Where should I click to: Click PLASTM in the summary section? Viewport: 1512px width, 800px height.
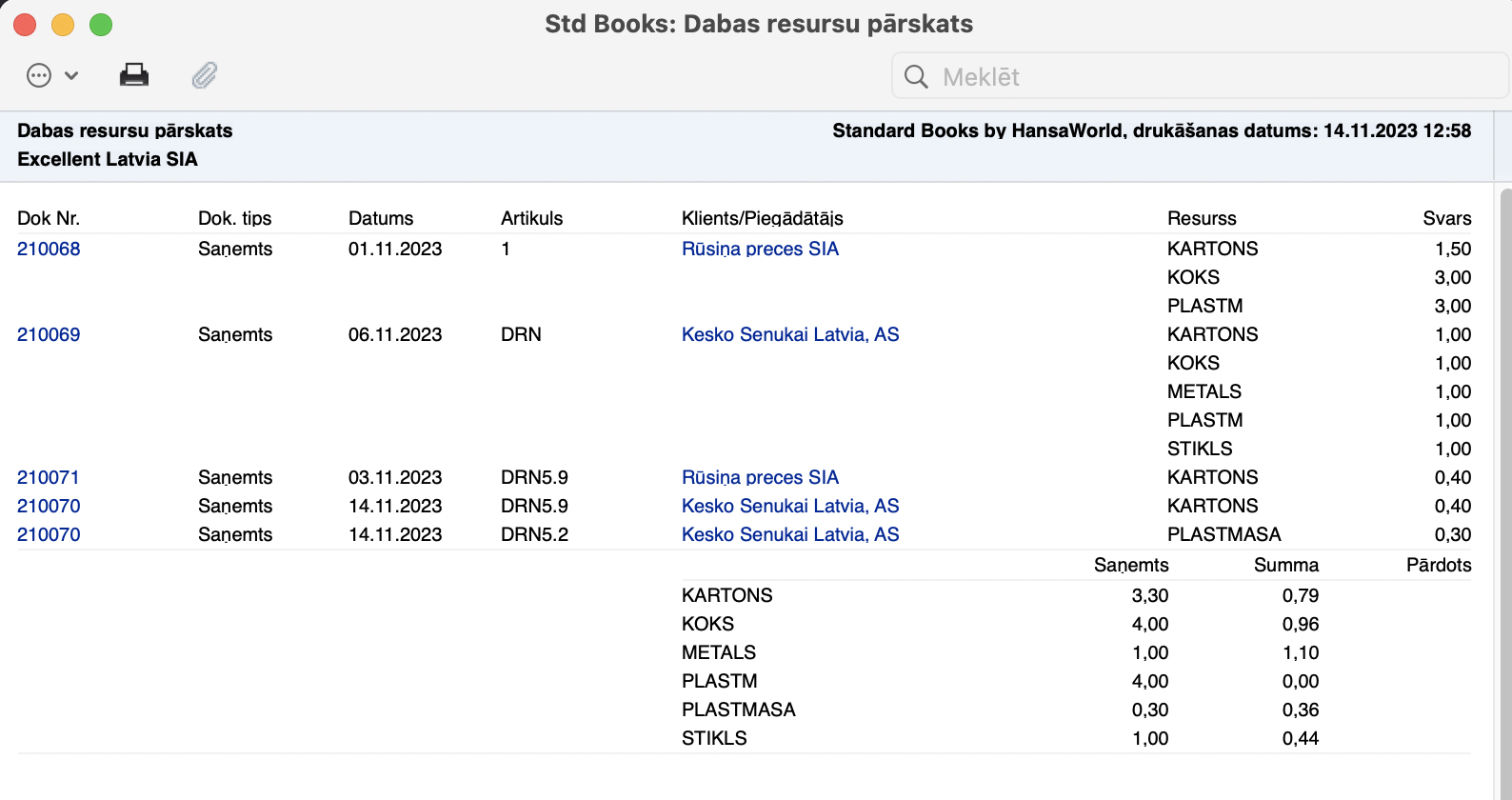pos(720,681)
